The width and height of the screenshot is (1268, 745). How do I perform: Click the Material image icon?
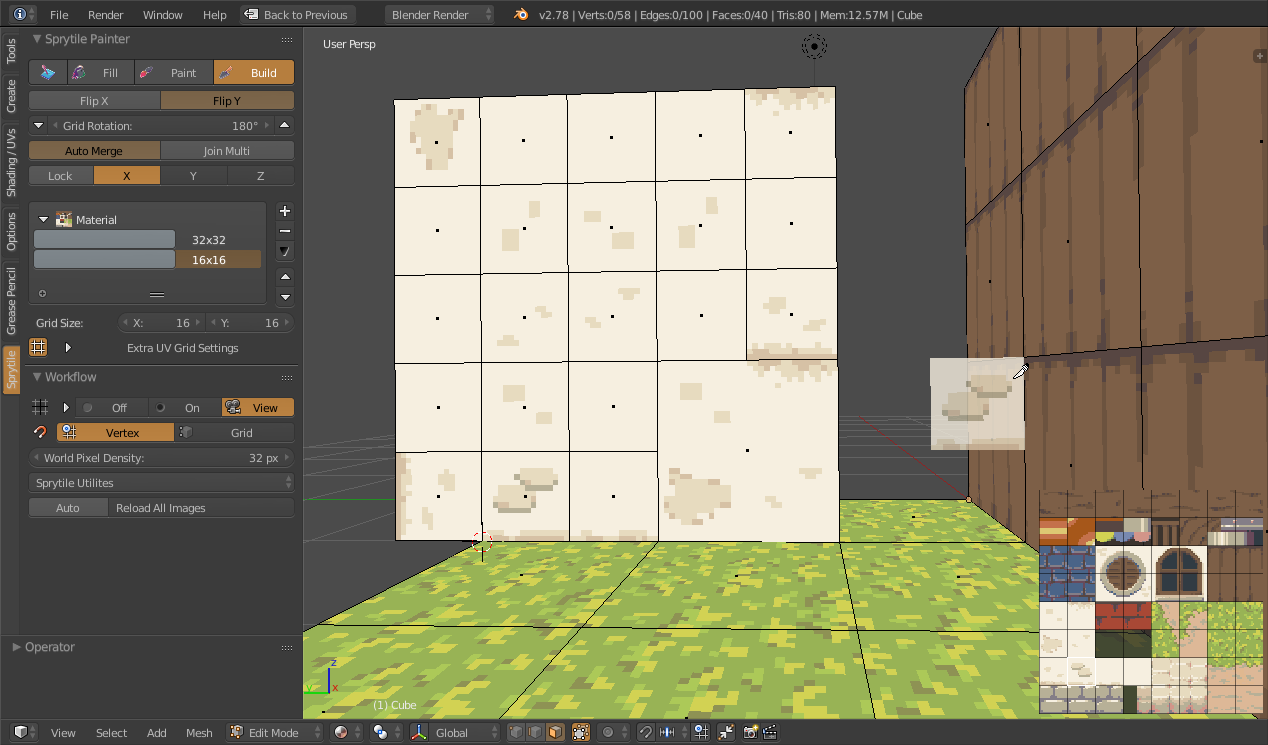pyautogui.click(x=64, y=220)
